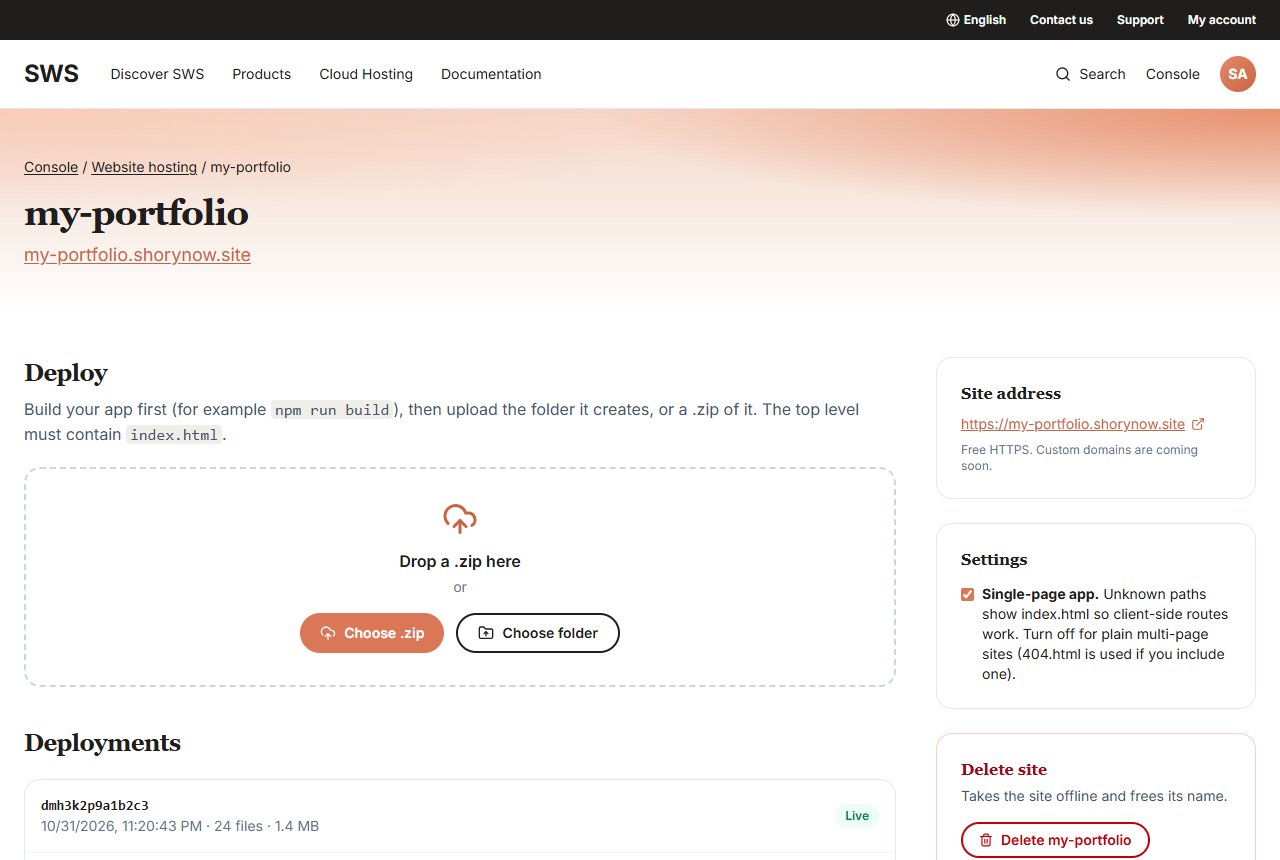1280x860 pixels.
Task: Click the cloud upload icon in drop zone
Action: (x=460, y=518)
